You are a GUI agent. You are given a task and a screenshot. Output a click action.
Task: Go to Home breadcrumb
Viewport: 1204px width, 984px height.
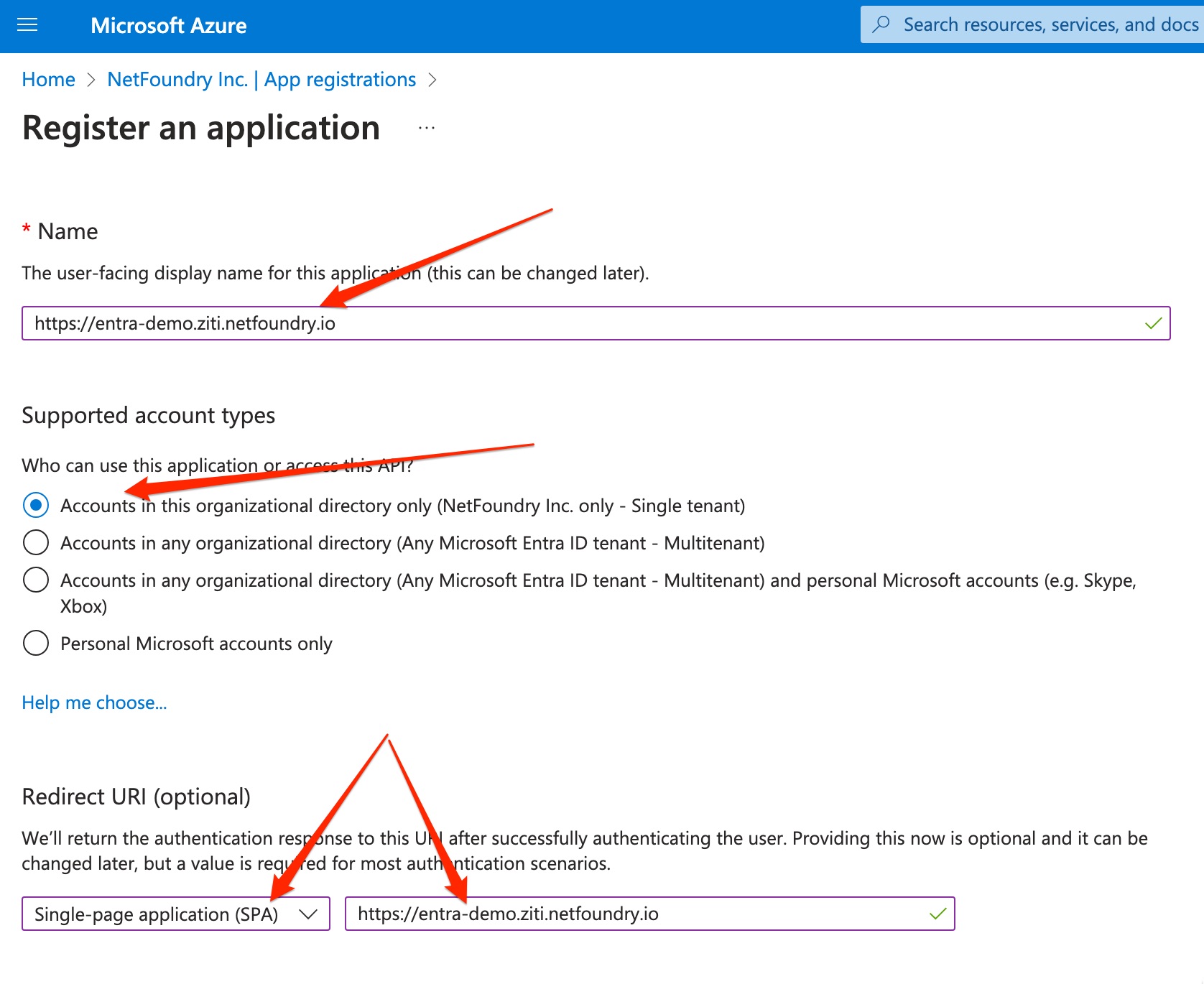[48, 79]
